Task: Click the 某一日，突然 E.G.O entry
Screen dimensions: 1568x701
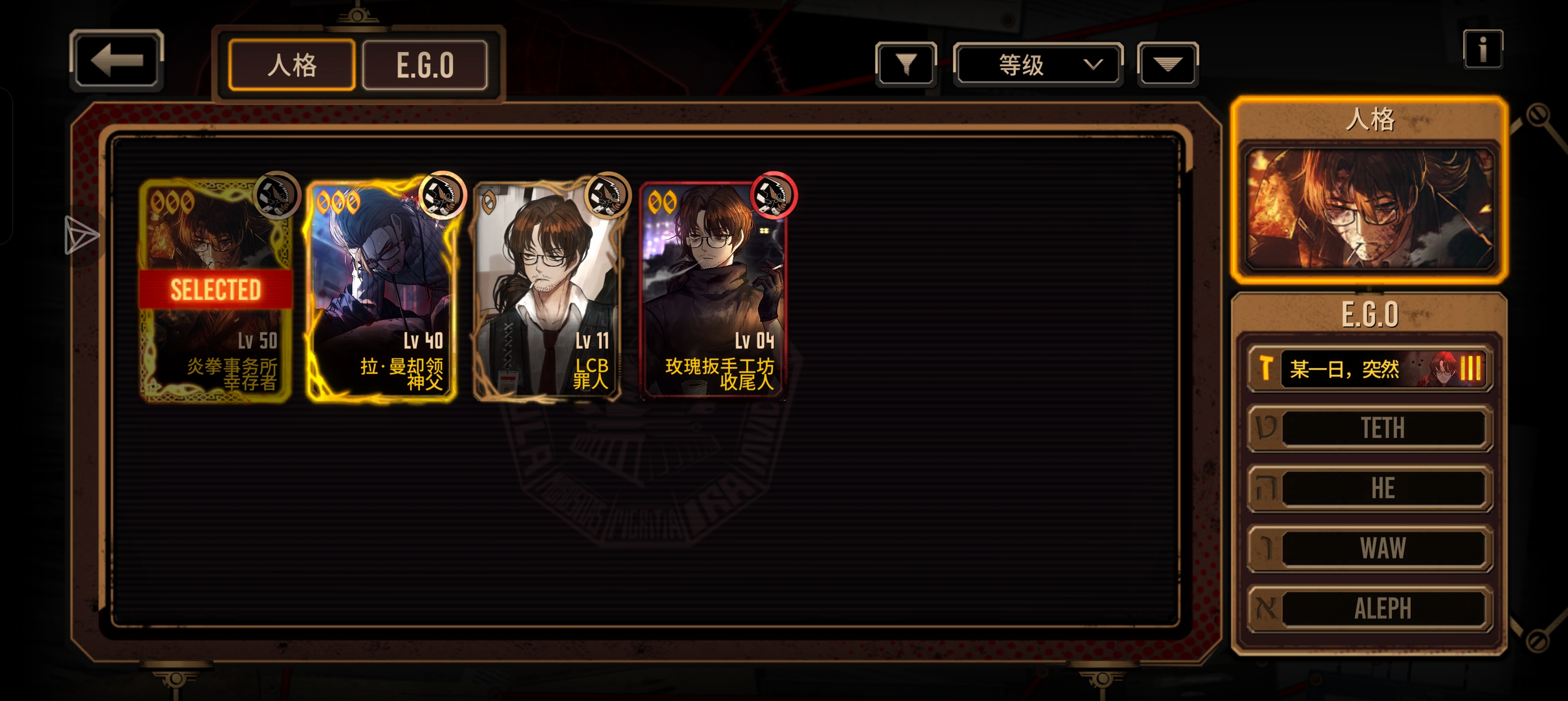Action: tap(1369, 368)
